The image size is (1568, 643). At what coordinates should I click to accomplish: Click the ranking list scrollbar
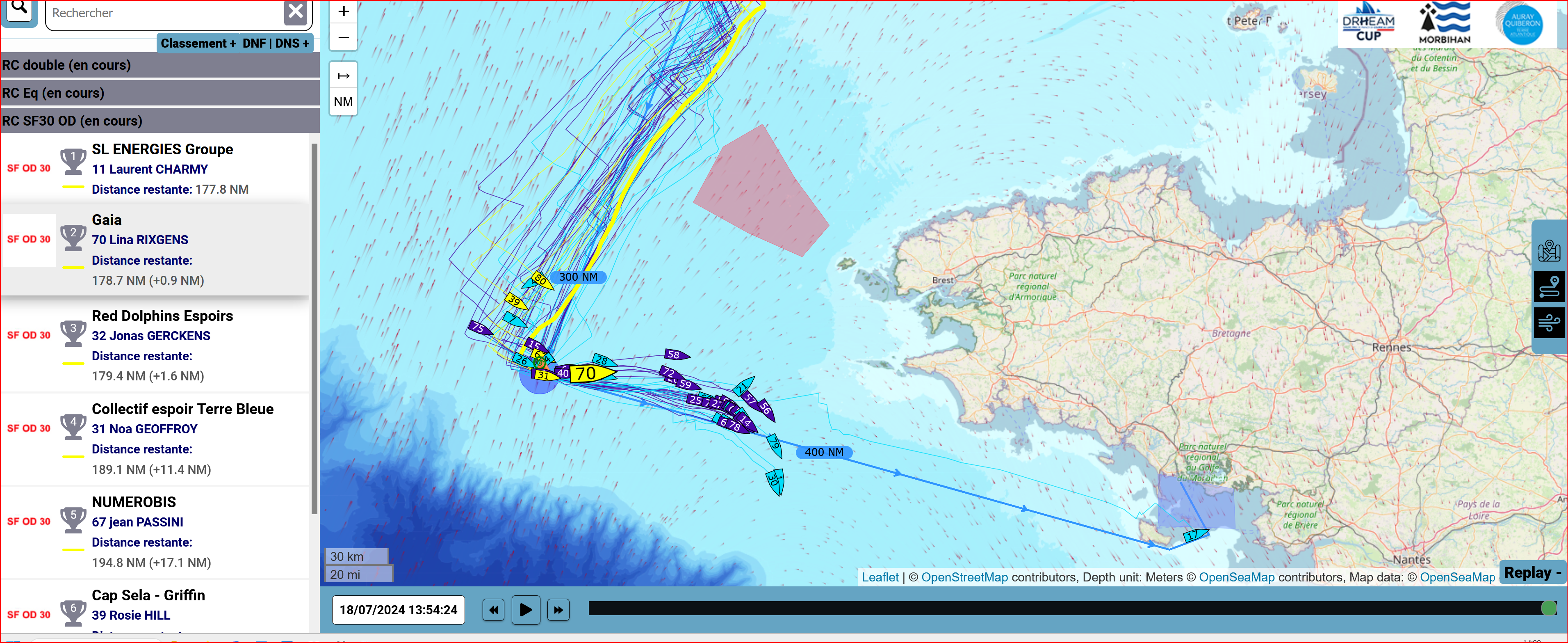click(314, 329)
